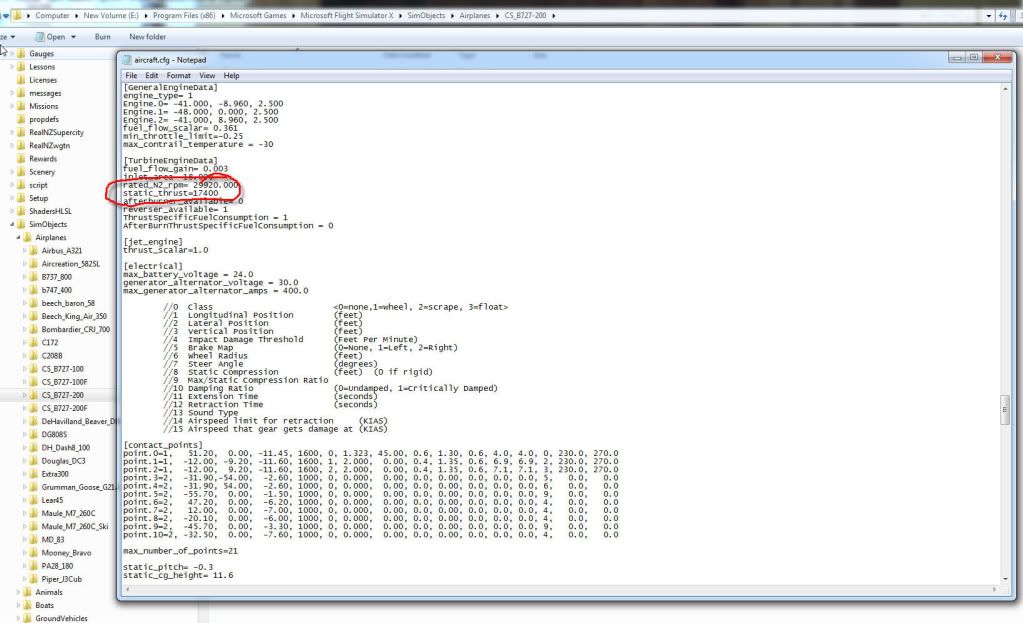1023x623 pixels.
Task: Click the Airbus_A321 folder icon
Action: [x=34, y=250]
